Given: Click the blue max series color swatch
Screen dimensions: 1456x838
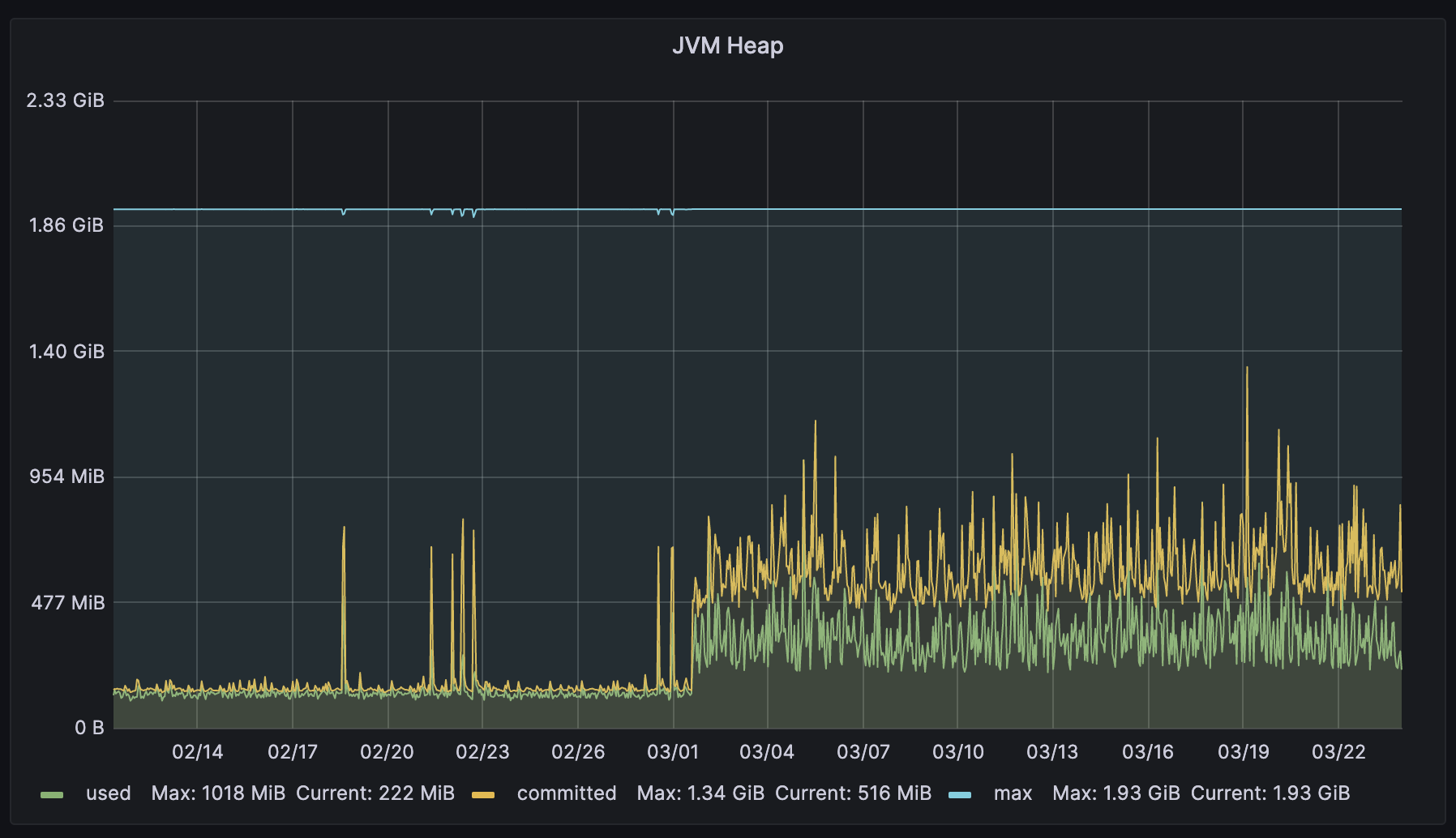Looking at the screenshot, I should 960,794.
